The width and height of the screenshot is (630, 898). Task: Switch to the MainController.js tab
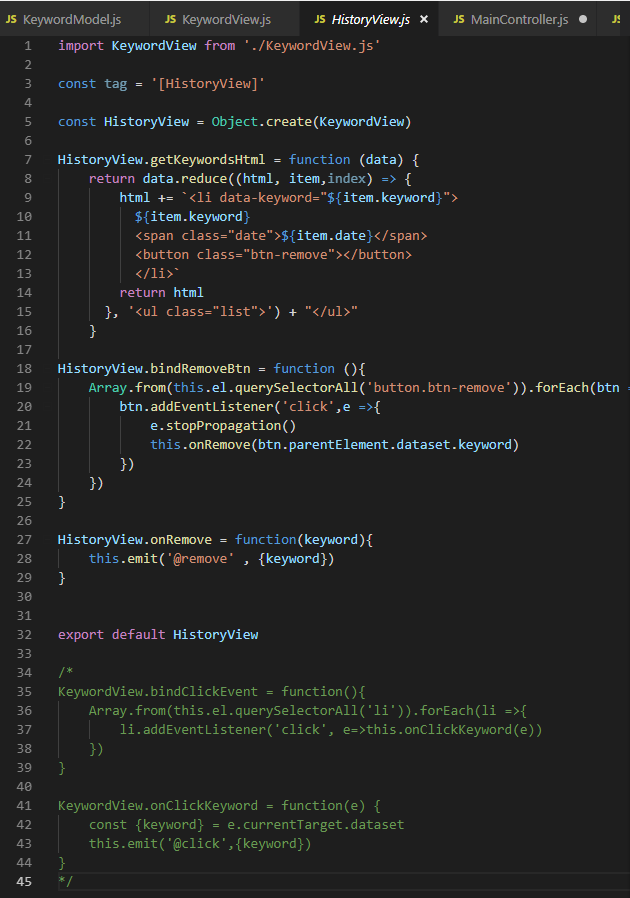click(x=518, y=19)
